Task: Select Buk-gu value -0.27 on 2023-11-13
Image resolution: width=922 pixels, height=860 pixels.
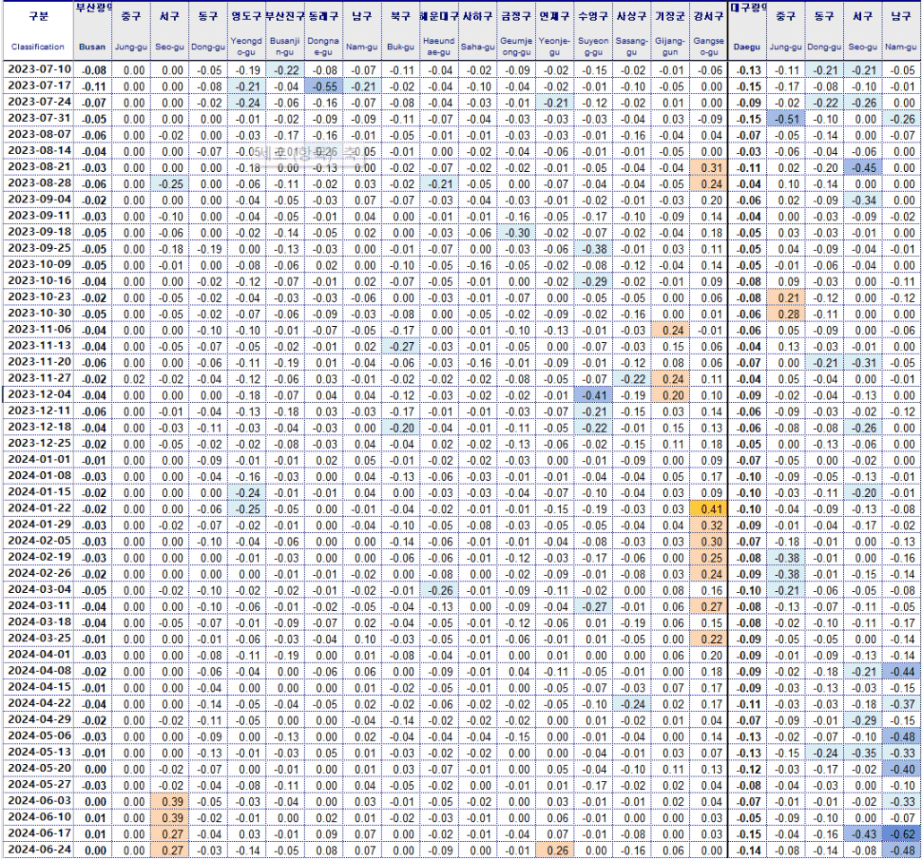Action: click(x=400, y=346)
